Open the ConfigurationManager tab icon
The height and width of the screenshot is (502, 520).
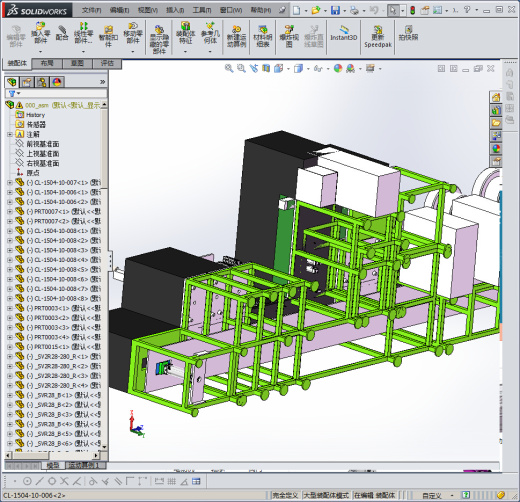(x=42, y=82)
